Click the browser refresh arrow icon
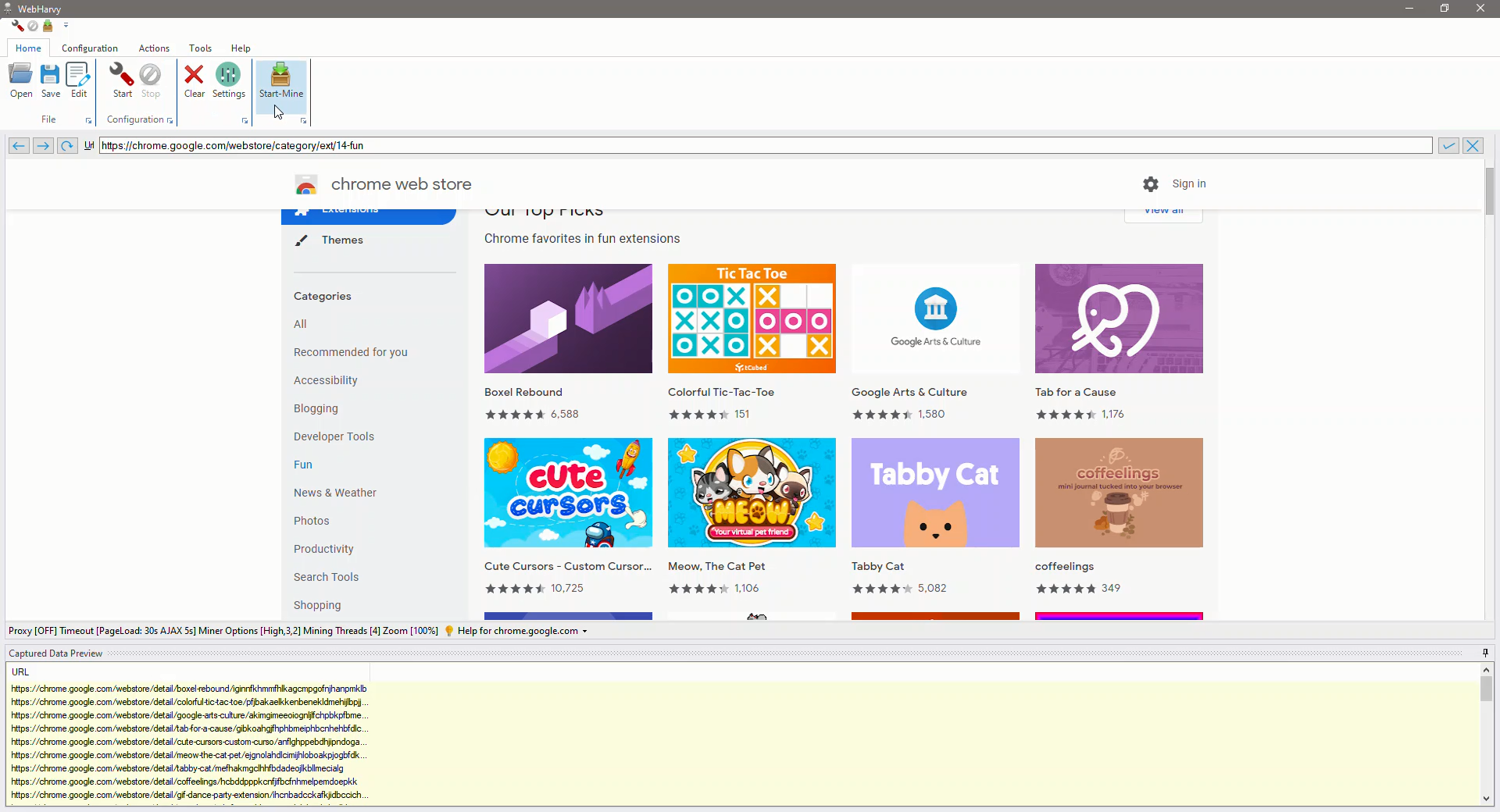Screen dimensions: 1500x812 coord(67,146)
